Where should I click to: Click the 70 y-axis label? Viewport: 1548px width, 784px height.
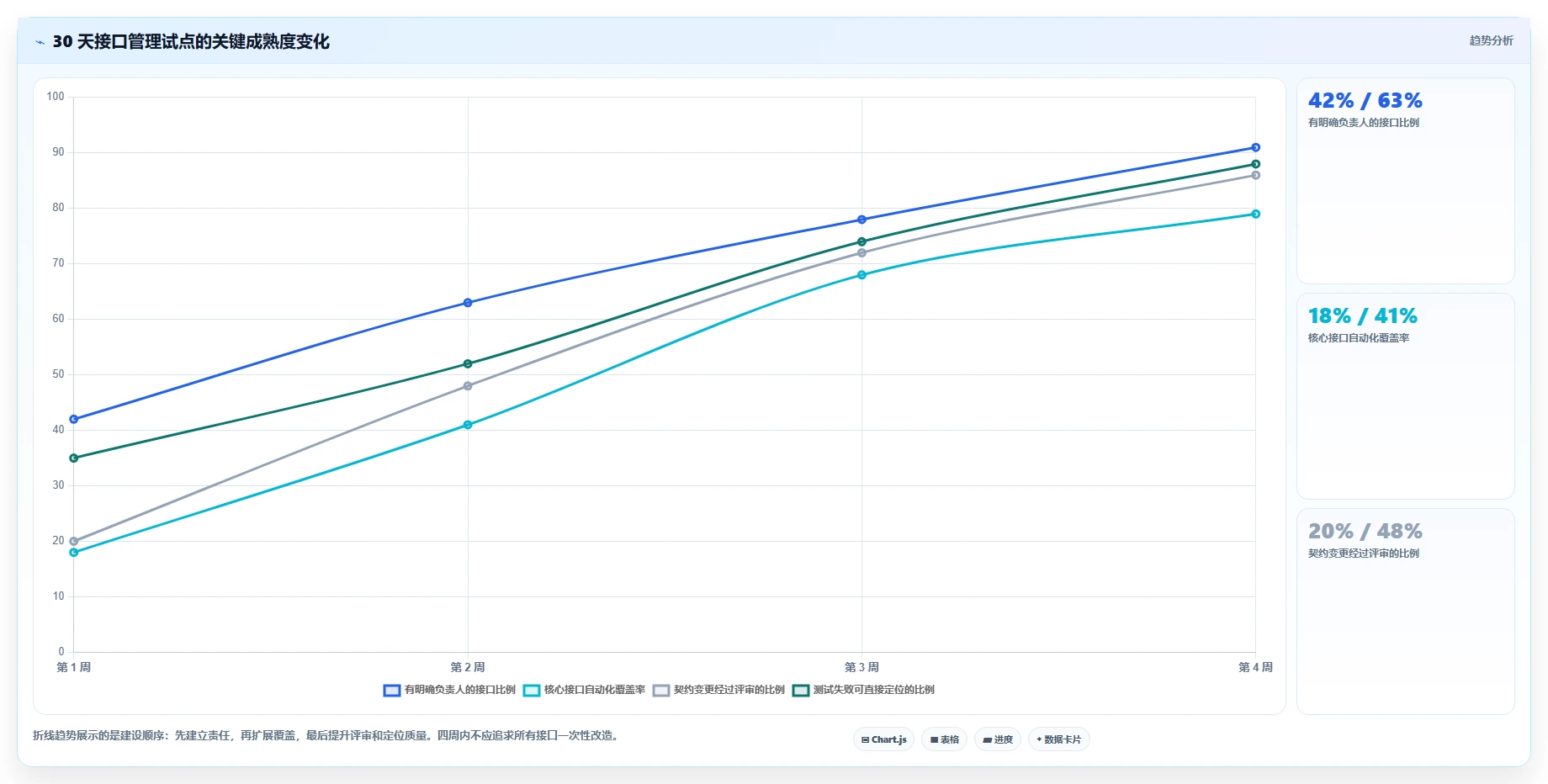pyautogui.click(x=58, y=263)
